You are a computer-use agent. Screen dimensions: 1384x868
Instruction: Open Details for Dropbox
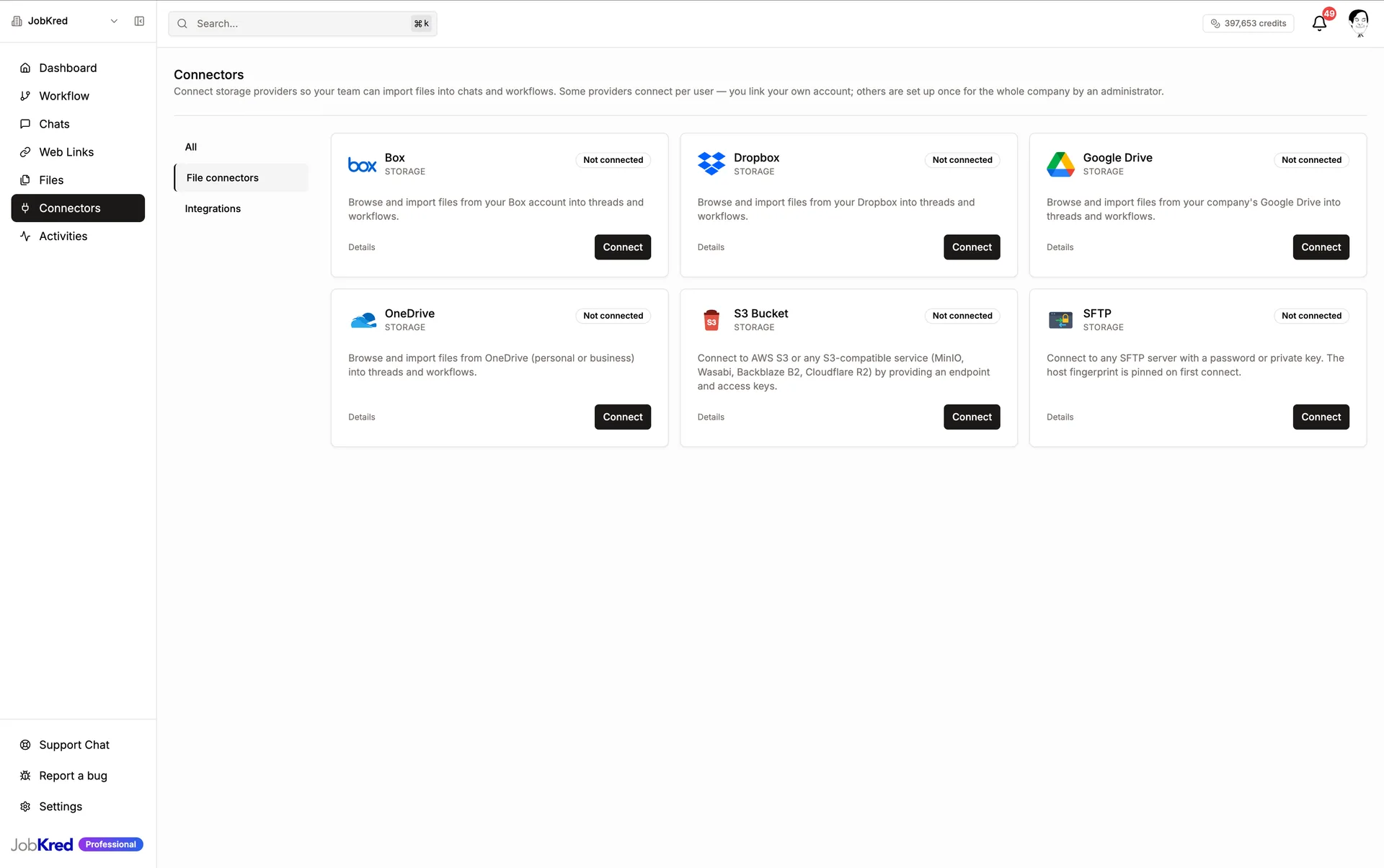click(x=711, y=247)
